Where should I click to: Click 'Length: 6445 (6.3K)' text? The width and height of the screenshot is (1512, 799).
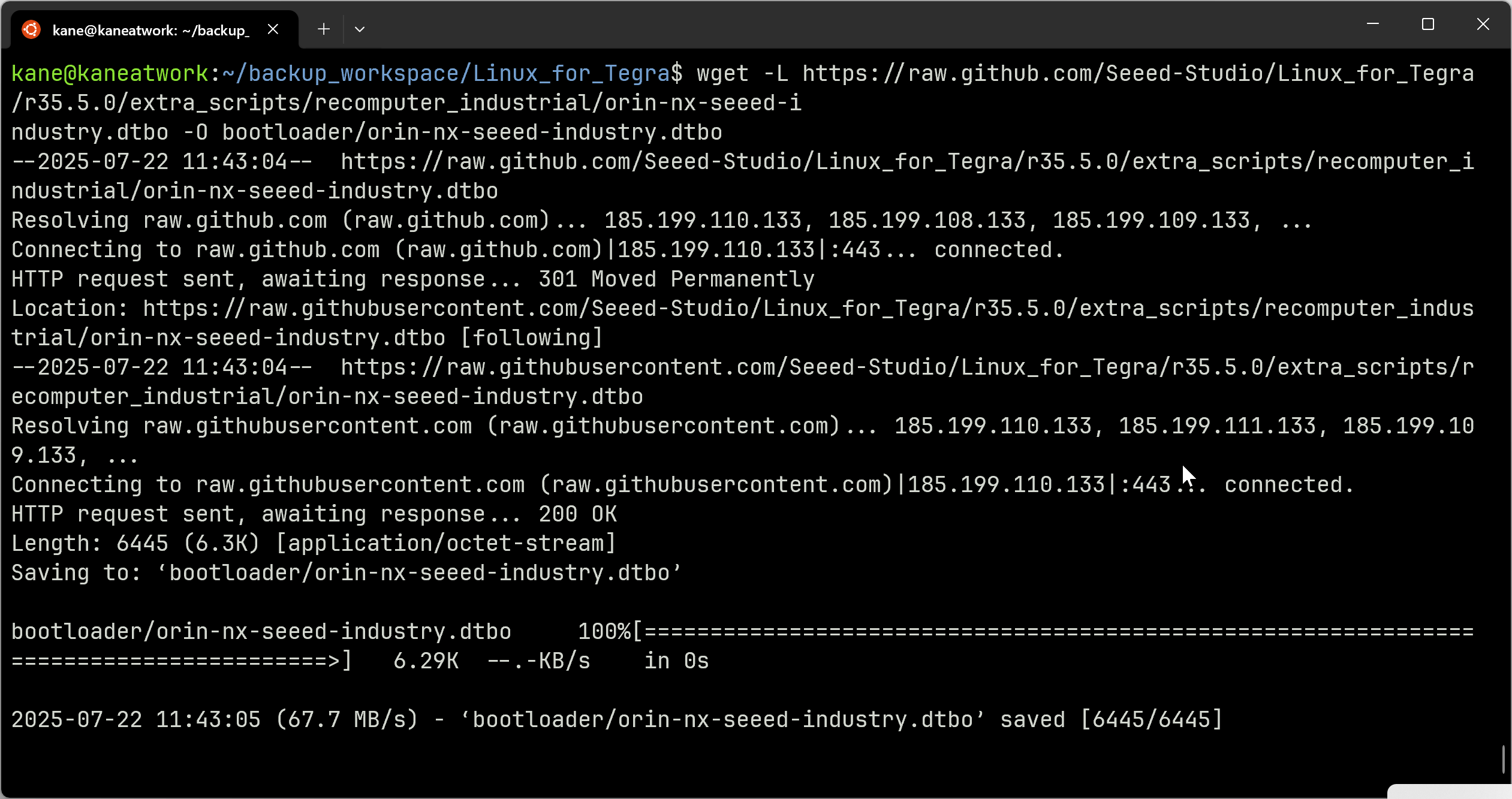click(135, 543)
